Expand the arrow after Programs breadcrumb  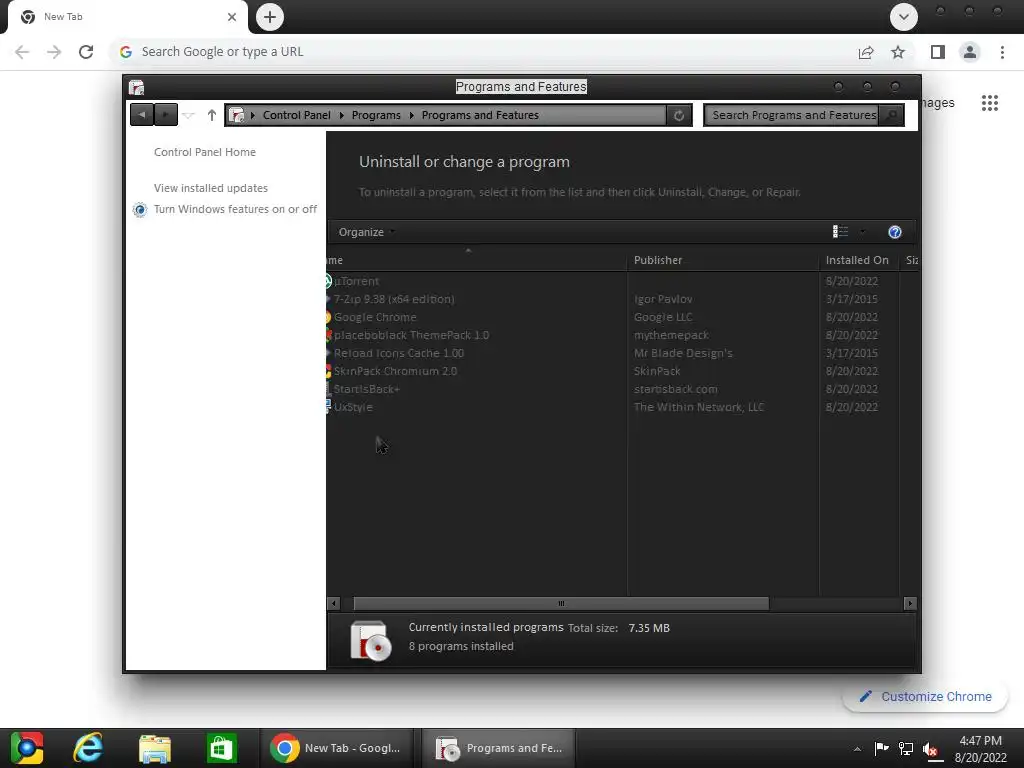411,116
